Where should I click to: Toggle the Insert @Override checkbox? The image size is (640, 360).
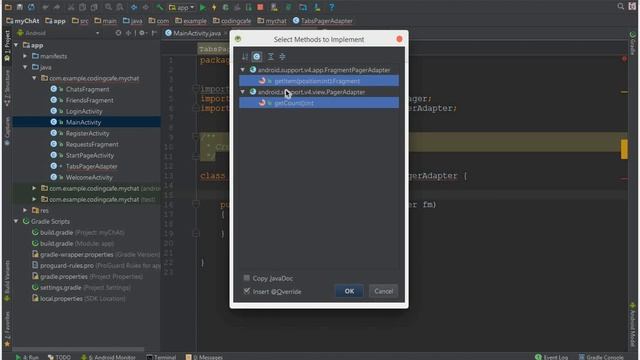click(247, 291)
